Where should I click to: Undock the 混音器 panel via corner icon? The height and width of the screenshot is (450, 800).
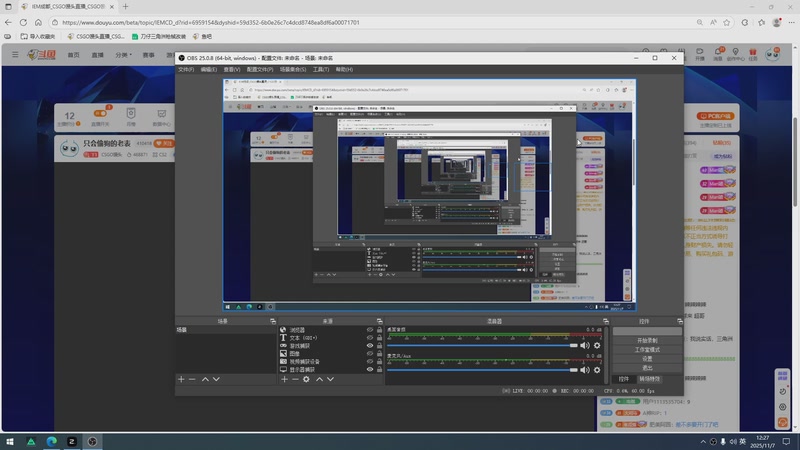pos(605,321)
